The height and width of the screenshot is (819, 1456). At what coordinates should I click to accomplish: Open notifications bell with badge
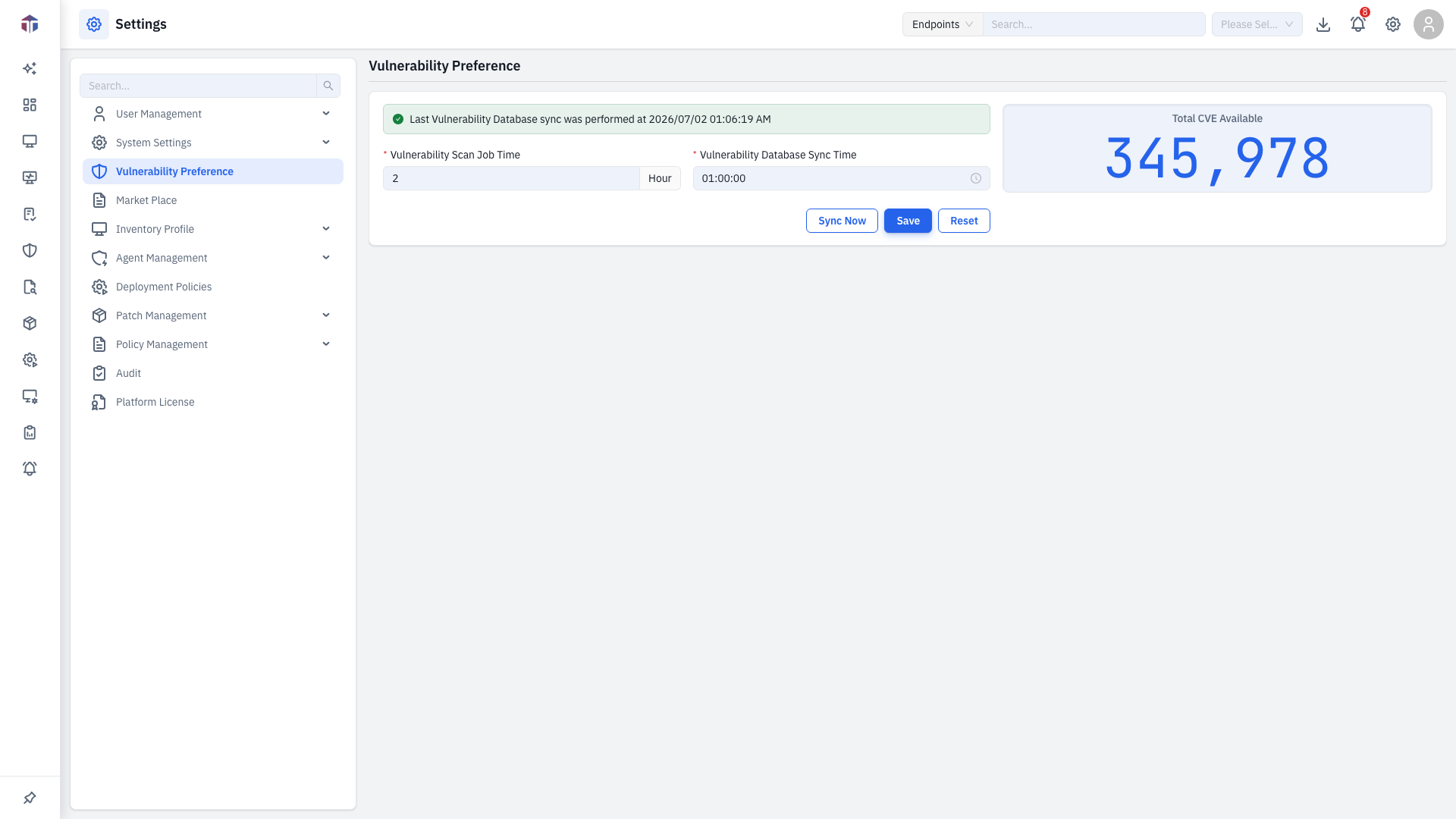[1358, 24]
